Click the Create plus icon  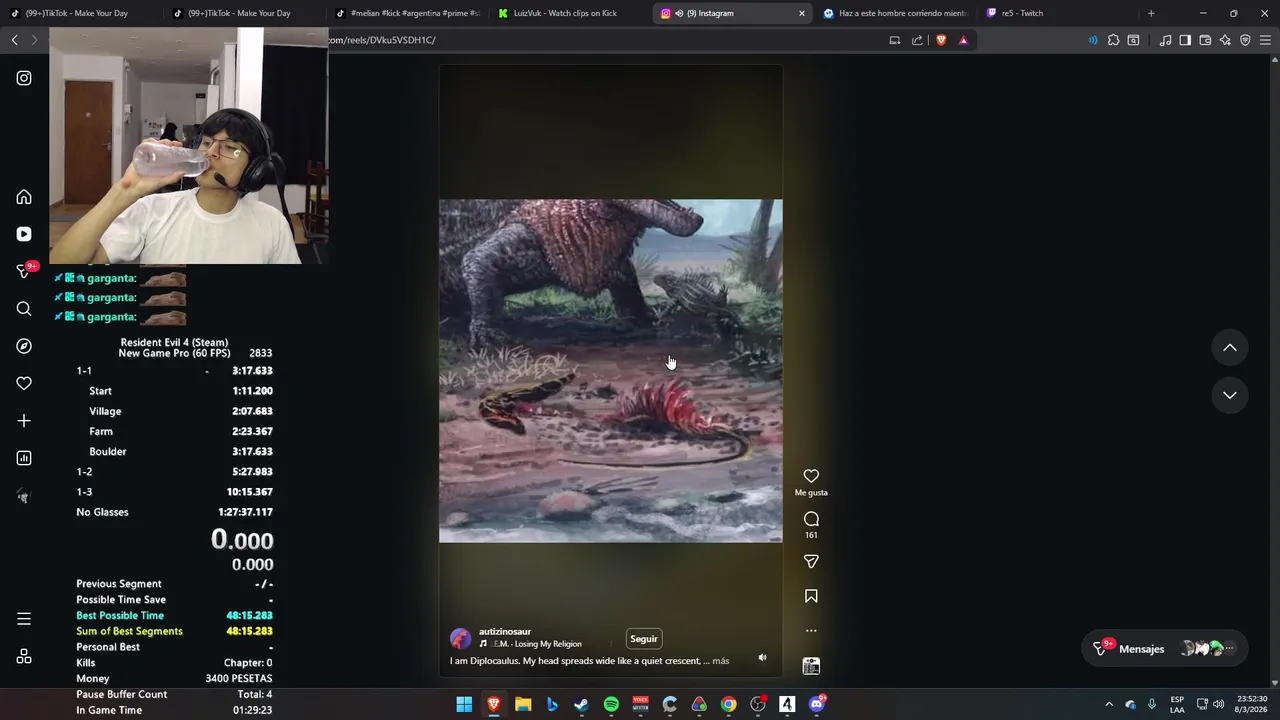click(24, 421)
